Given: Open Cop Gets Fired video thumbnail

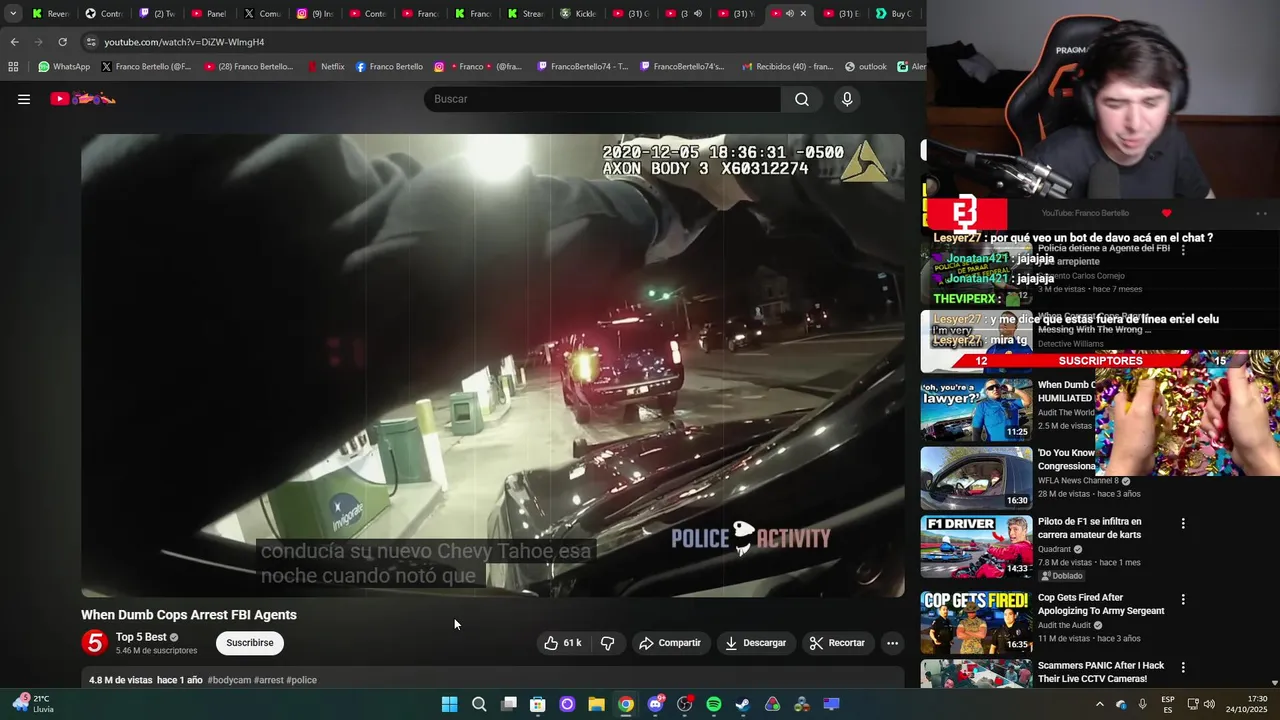Looking at the screenshot, I should (x=976, y=622).
